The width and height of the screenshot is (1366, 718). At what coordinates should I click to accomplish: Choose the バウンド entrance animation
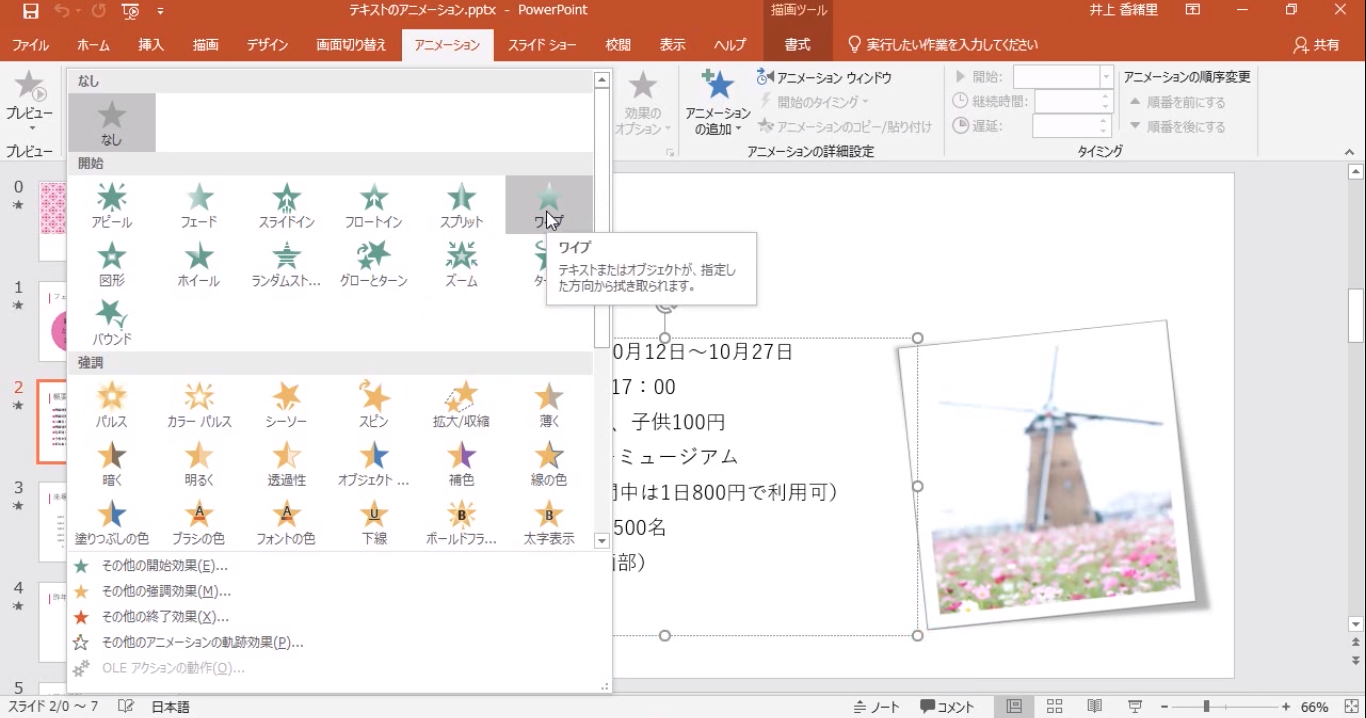(112, 322)
